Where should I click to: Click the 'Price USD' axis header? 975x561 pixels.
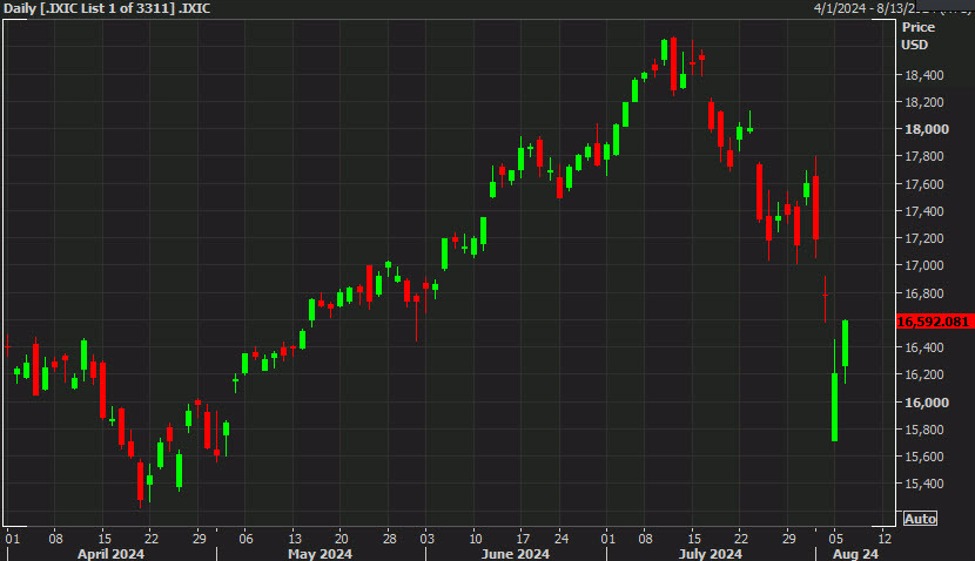[x=918, y=36]
